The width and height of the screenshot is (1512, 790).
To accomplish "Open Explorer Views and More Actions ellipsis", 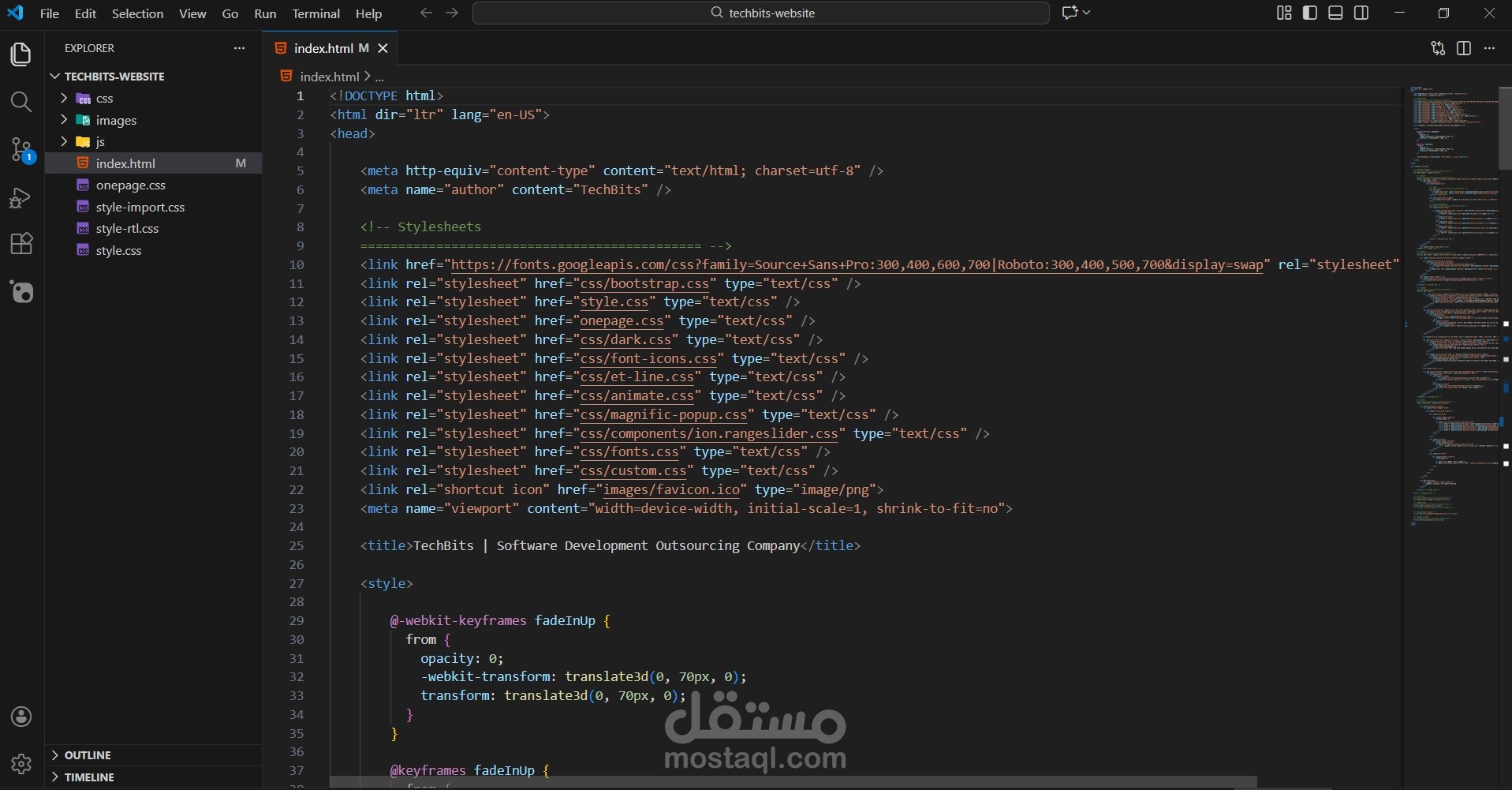I will click(240, 48).
